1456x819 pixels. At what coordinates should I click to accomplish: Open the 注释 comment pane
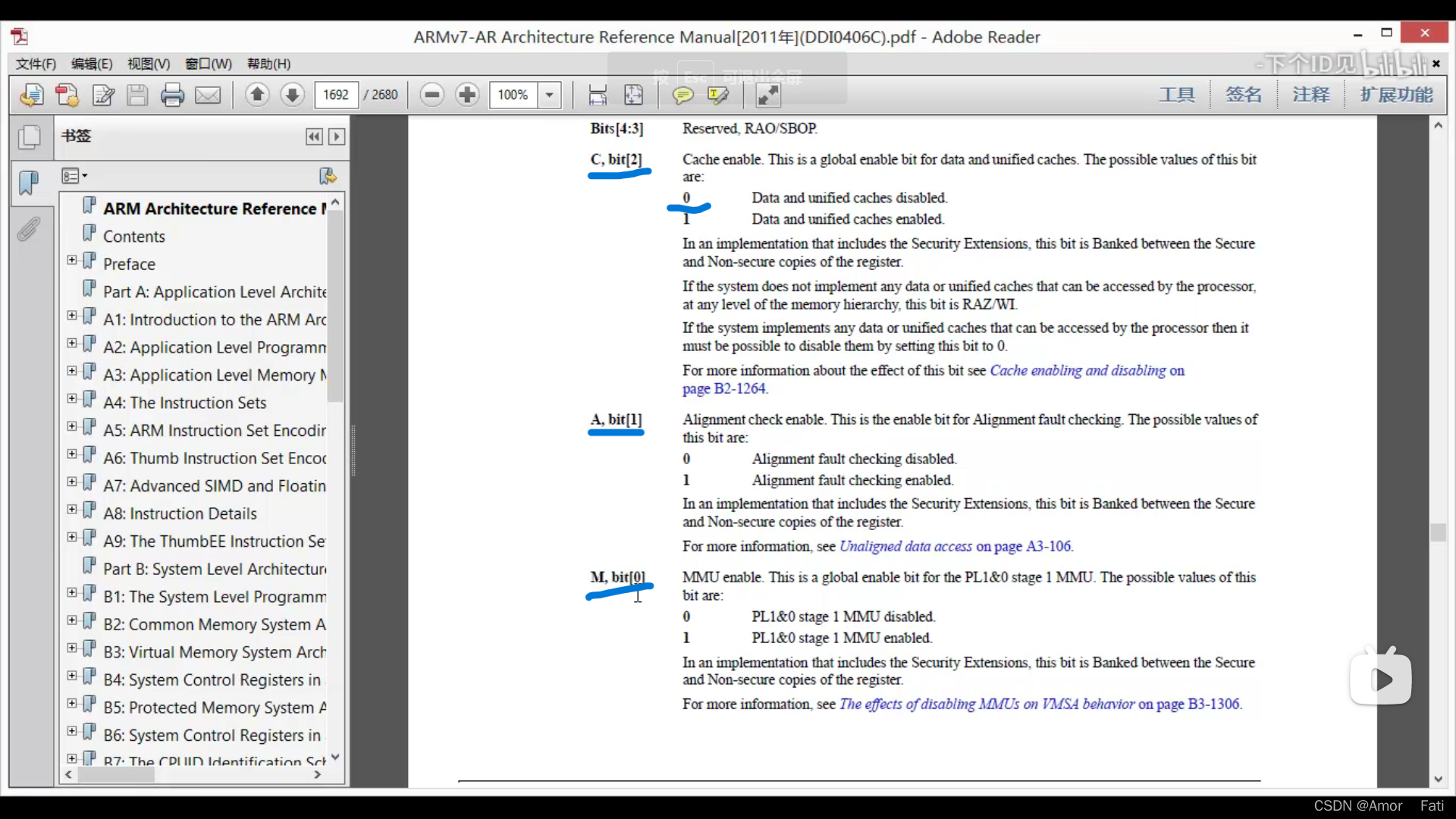[1311, 95]
